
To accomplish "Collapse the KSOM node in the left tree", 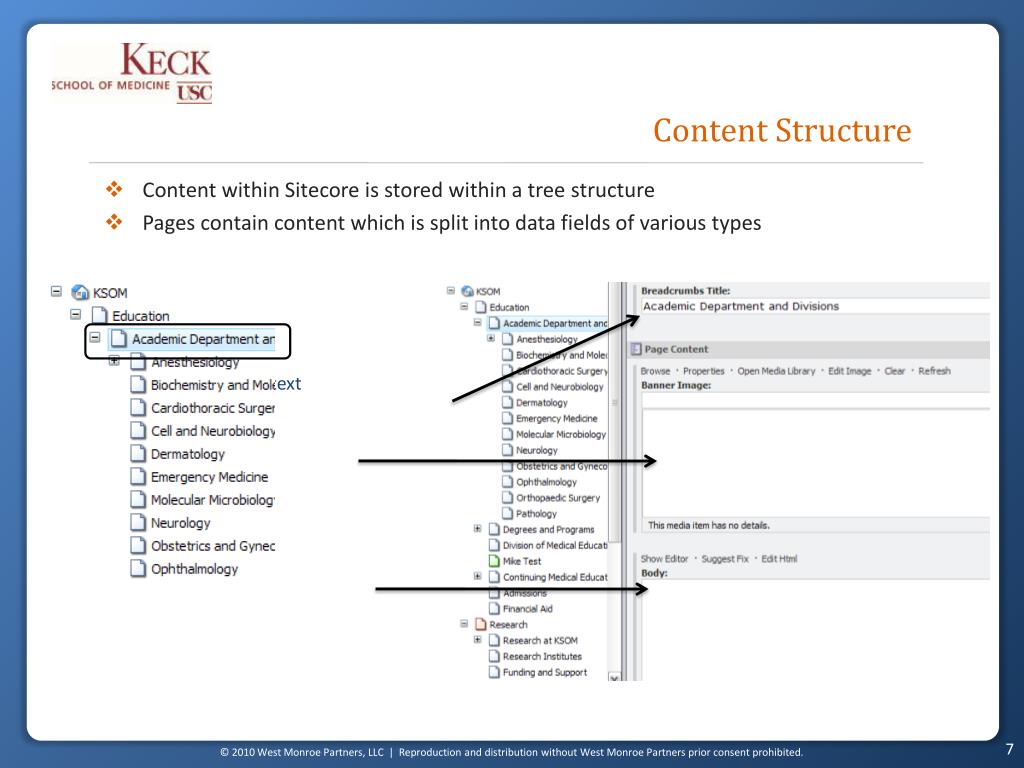I will (x=56, y=291).
